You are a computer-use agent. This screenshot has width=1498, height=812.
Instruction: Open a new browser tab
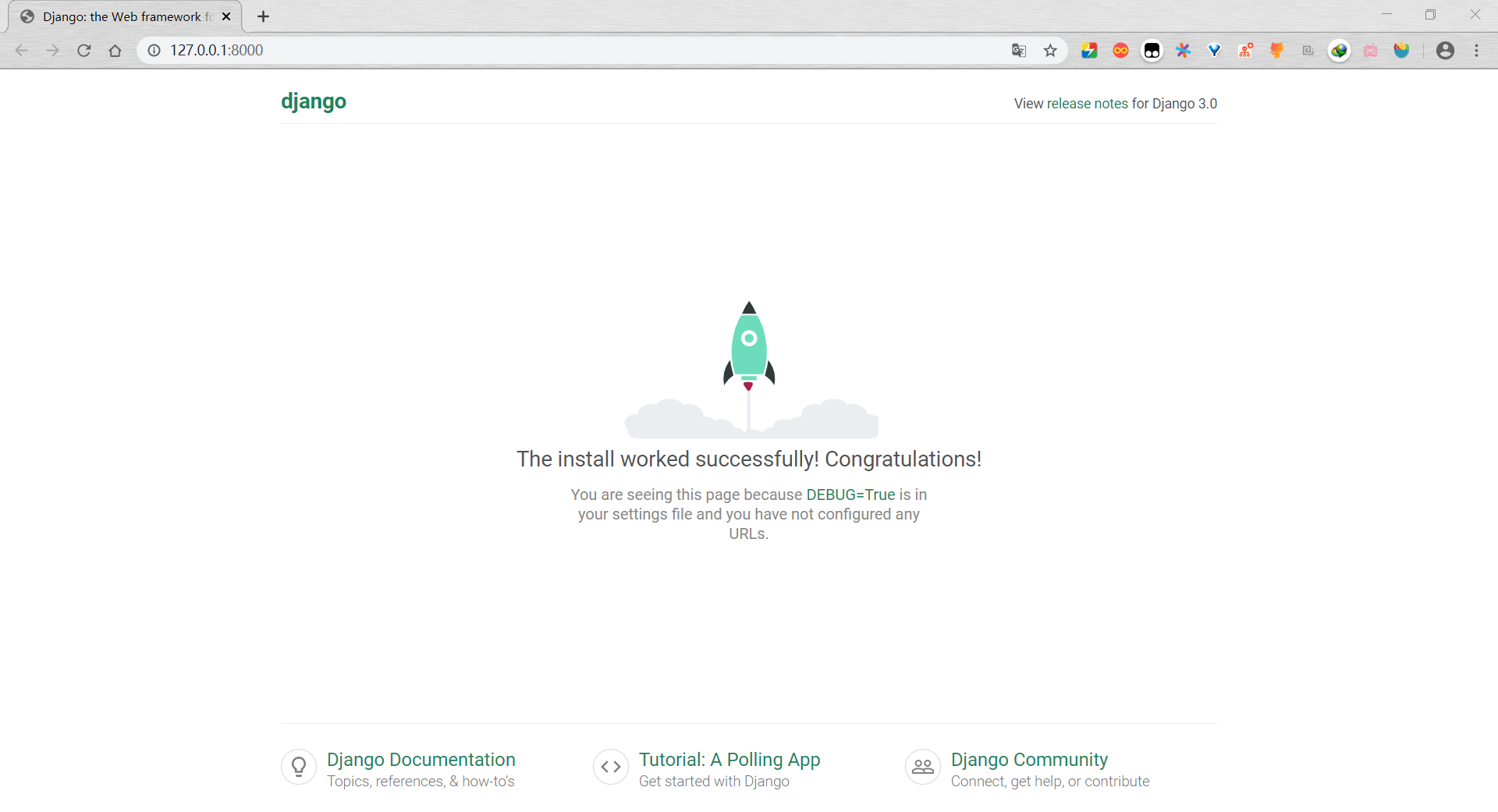(264, 16)
